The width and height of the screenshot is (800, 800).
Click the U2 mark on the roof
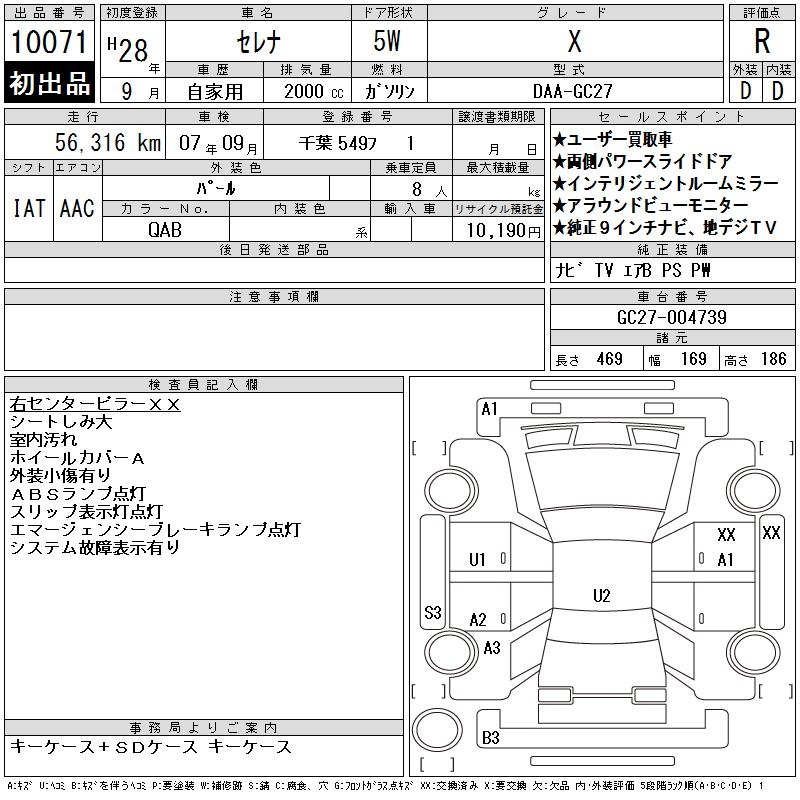click(602, 595)
